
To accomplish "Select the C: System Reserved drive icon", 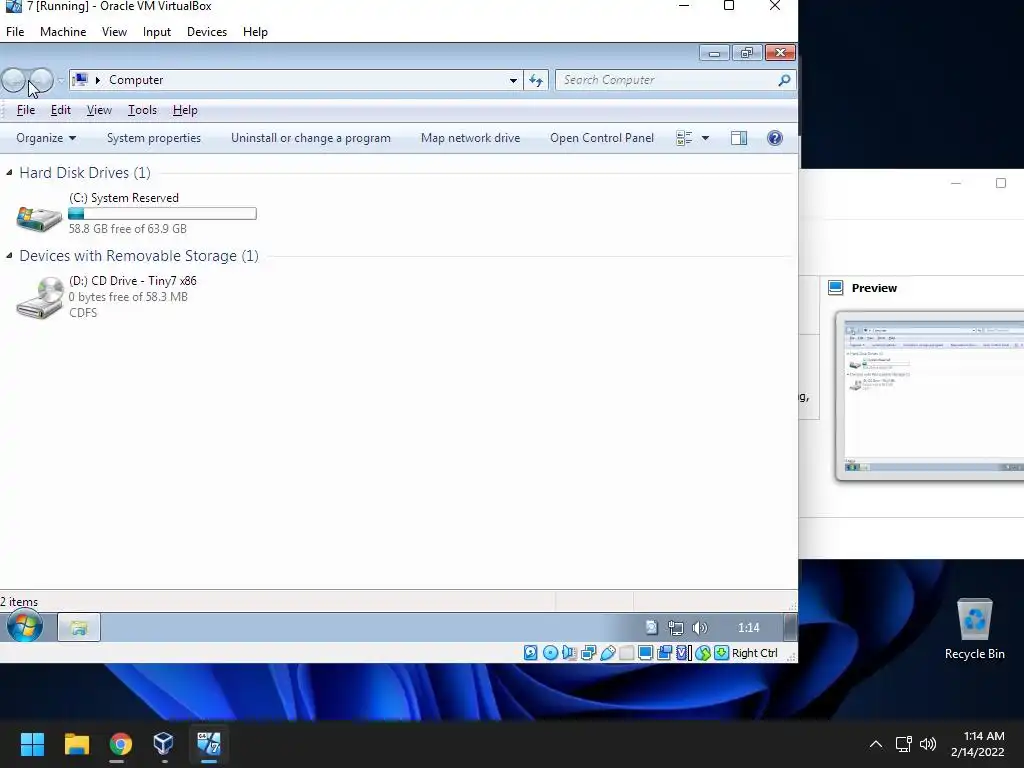I will (x=39, y=217).
